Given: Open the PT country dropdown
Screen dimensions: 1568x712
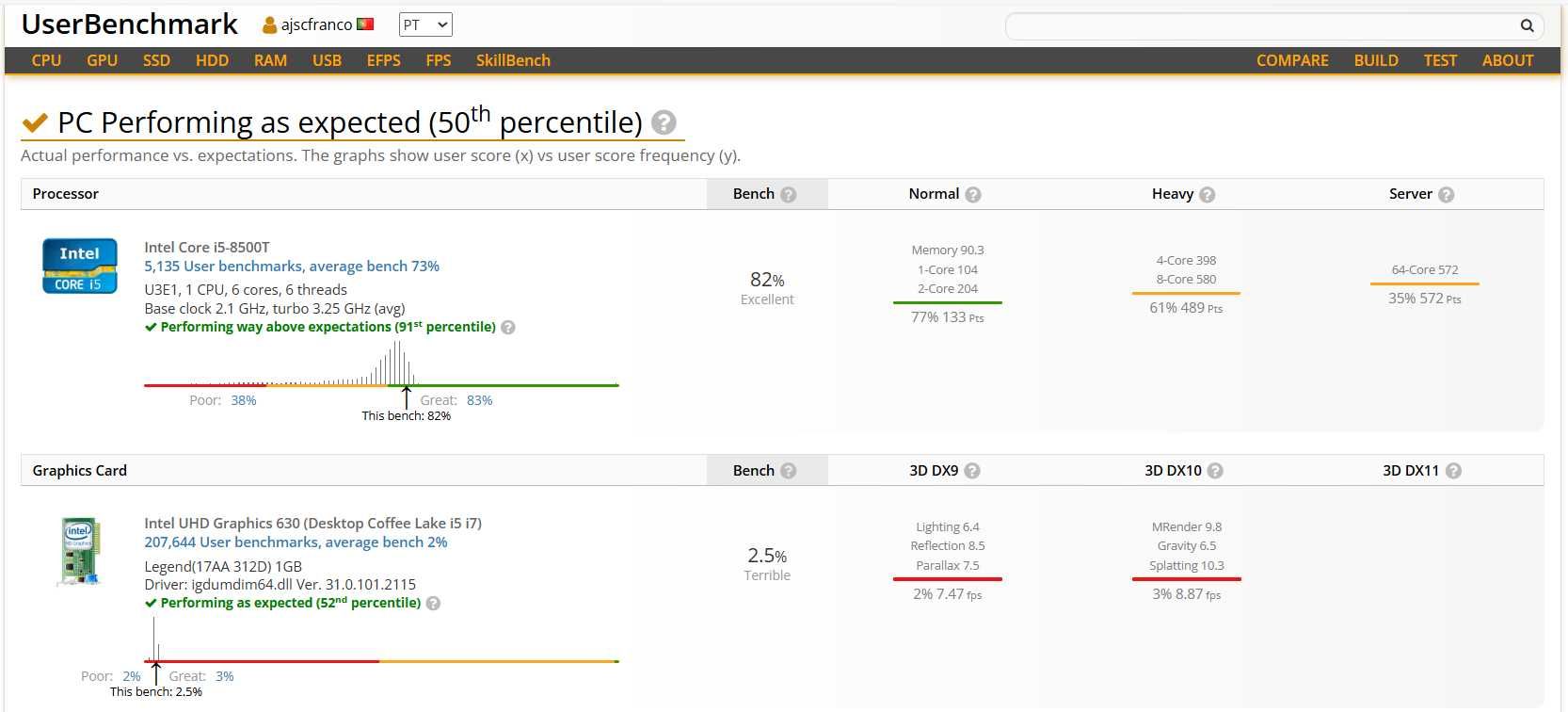Looking at the screenshot, I should pos(425,25).
